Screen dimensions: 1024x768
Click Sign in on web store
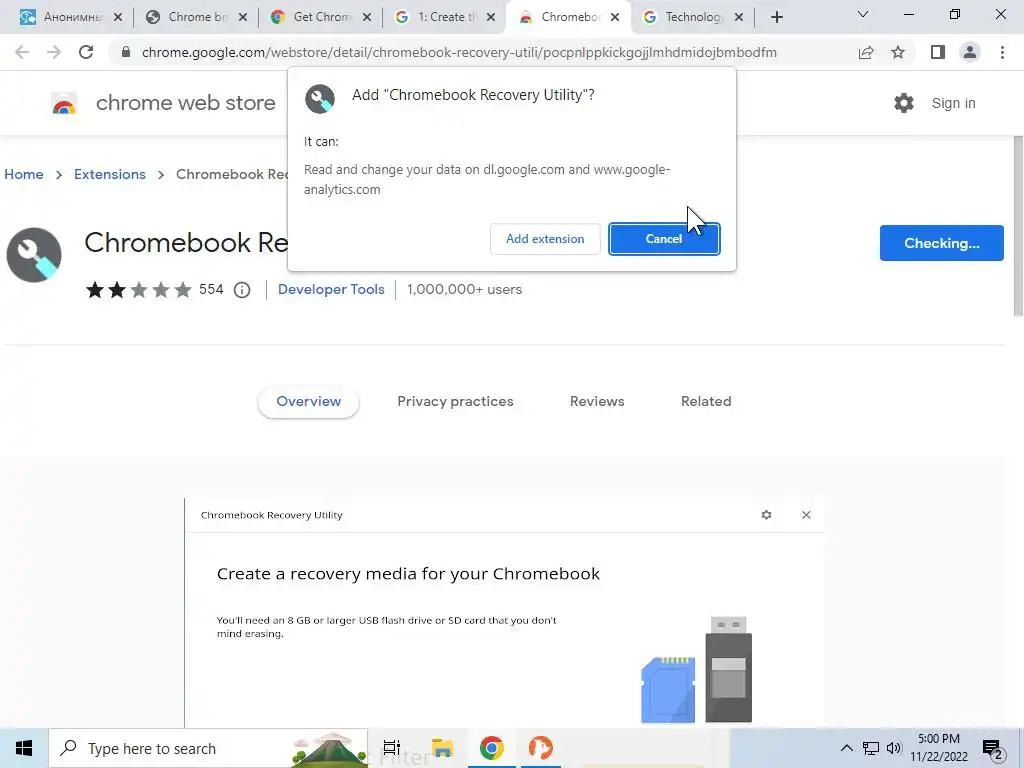coord(953,103)
